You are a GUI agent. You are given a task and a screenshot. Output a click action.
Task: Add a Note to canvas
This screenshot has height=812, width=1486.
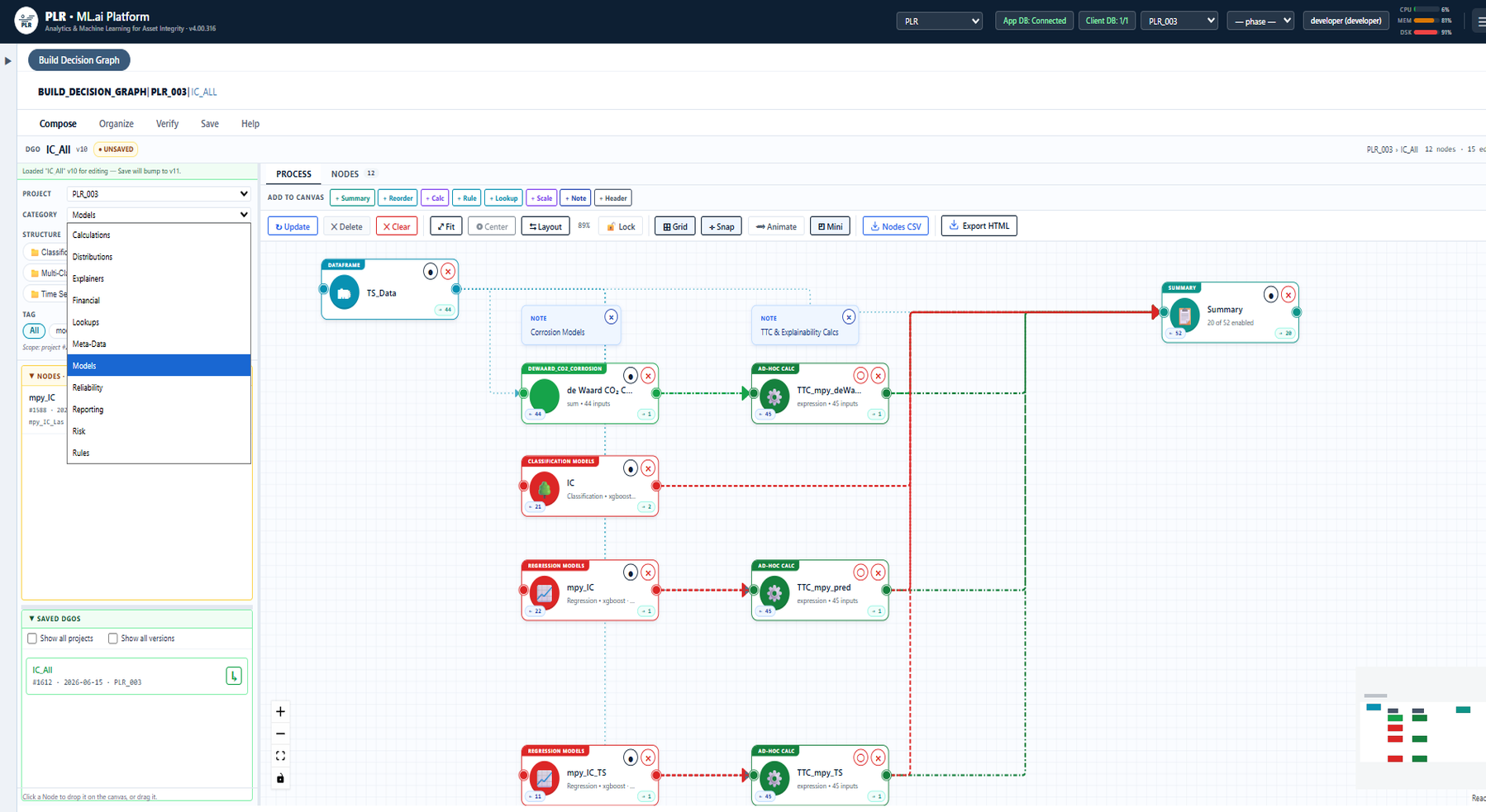click(x=576, y=198)
